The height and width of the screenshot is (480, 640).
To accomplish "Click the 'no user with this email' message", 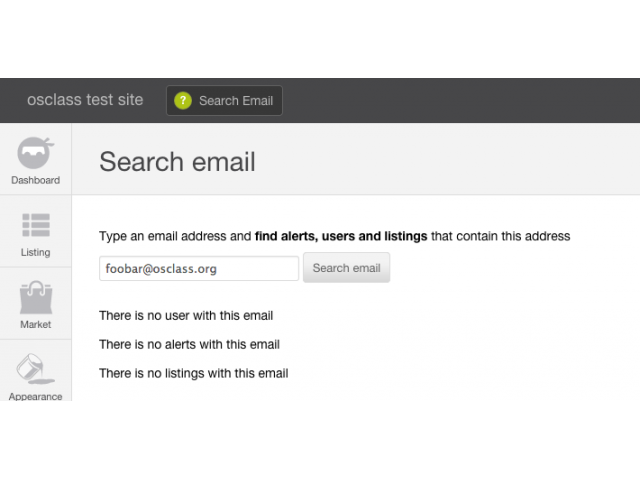I will click(186, 316).
